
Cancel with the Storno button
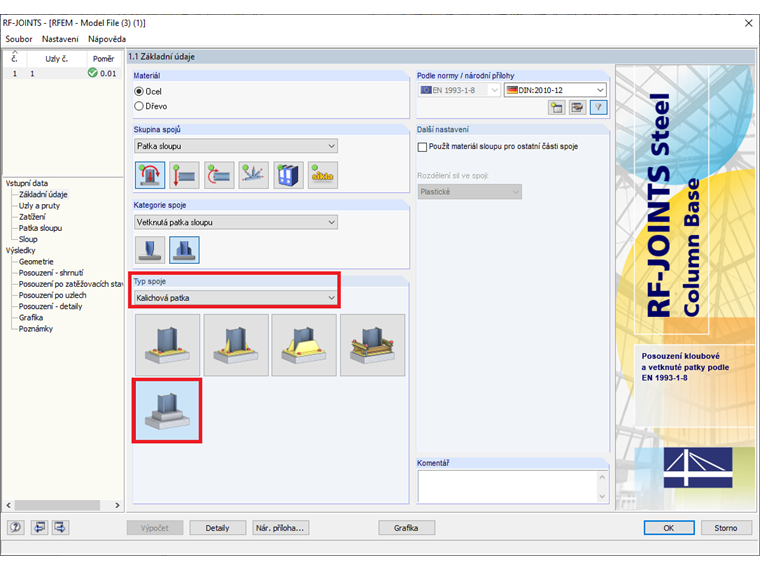tap(726, 528)
